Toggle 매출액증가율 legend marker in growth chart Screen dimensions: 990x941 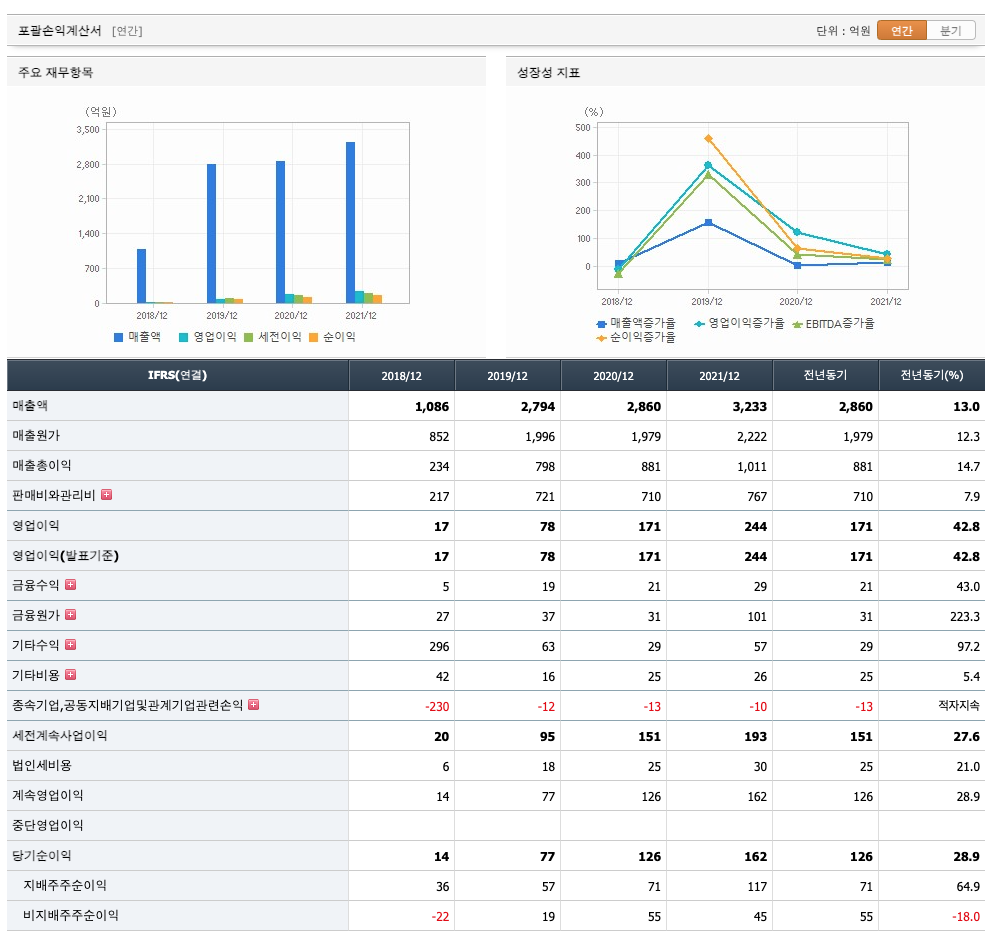(x=601, y=324)
